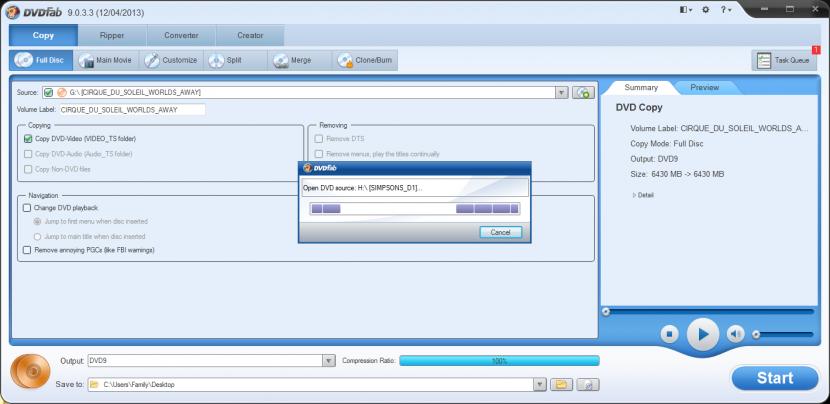Switch to the Converter tab
Viewport: 830px width, 404px height.
point(181,35)
